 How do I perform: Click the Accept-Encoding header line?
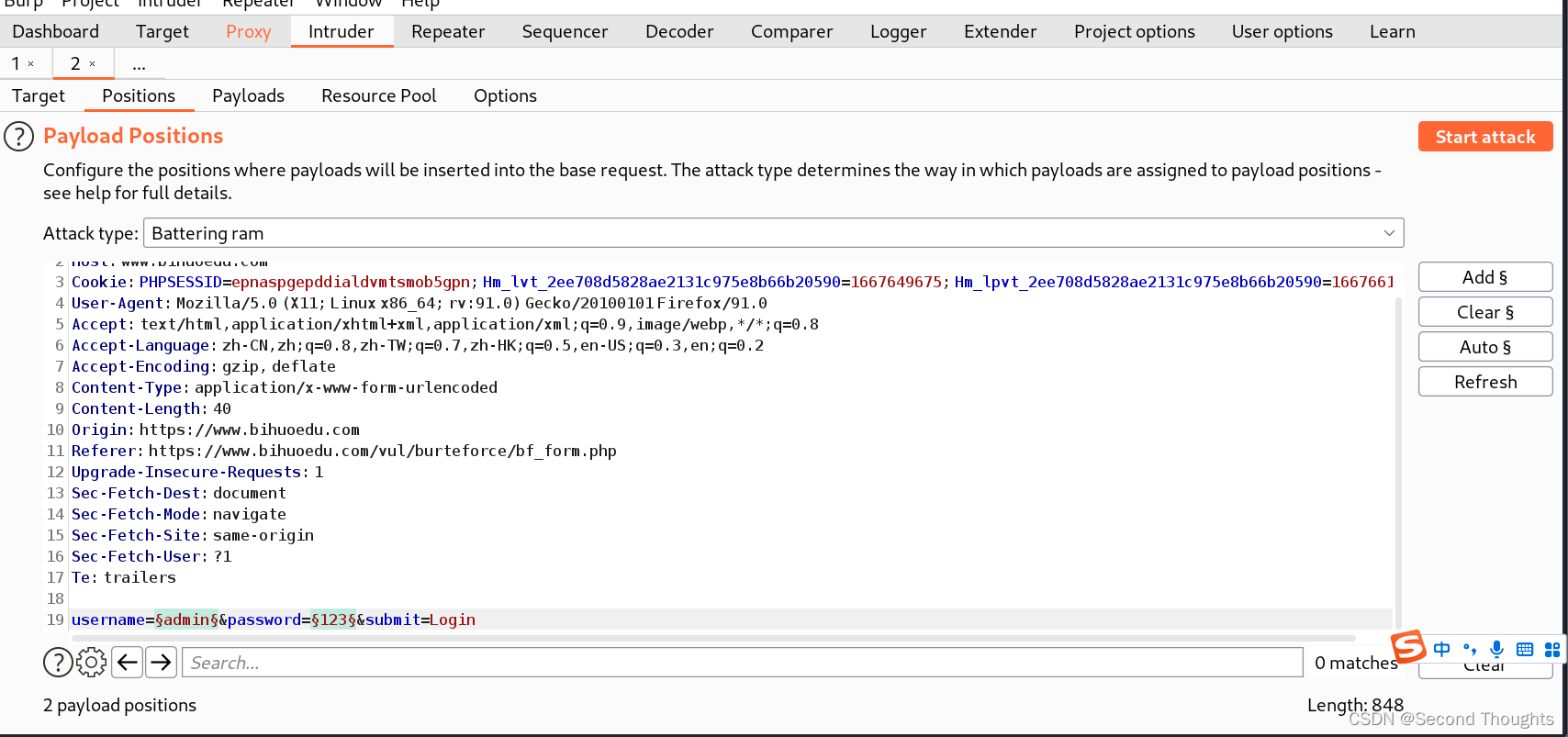point(204,366)
